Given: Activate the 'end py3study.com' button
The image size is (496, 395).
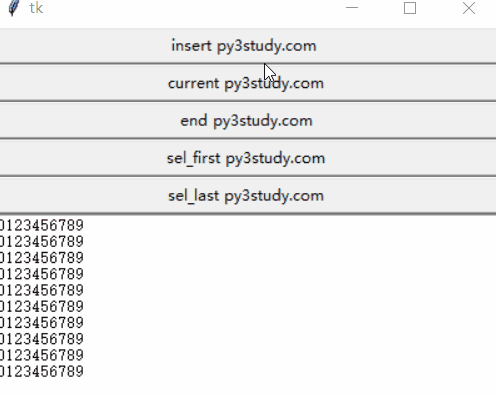Looking at the screenshot, I should pyautogui.click(x=248, y=121).
